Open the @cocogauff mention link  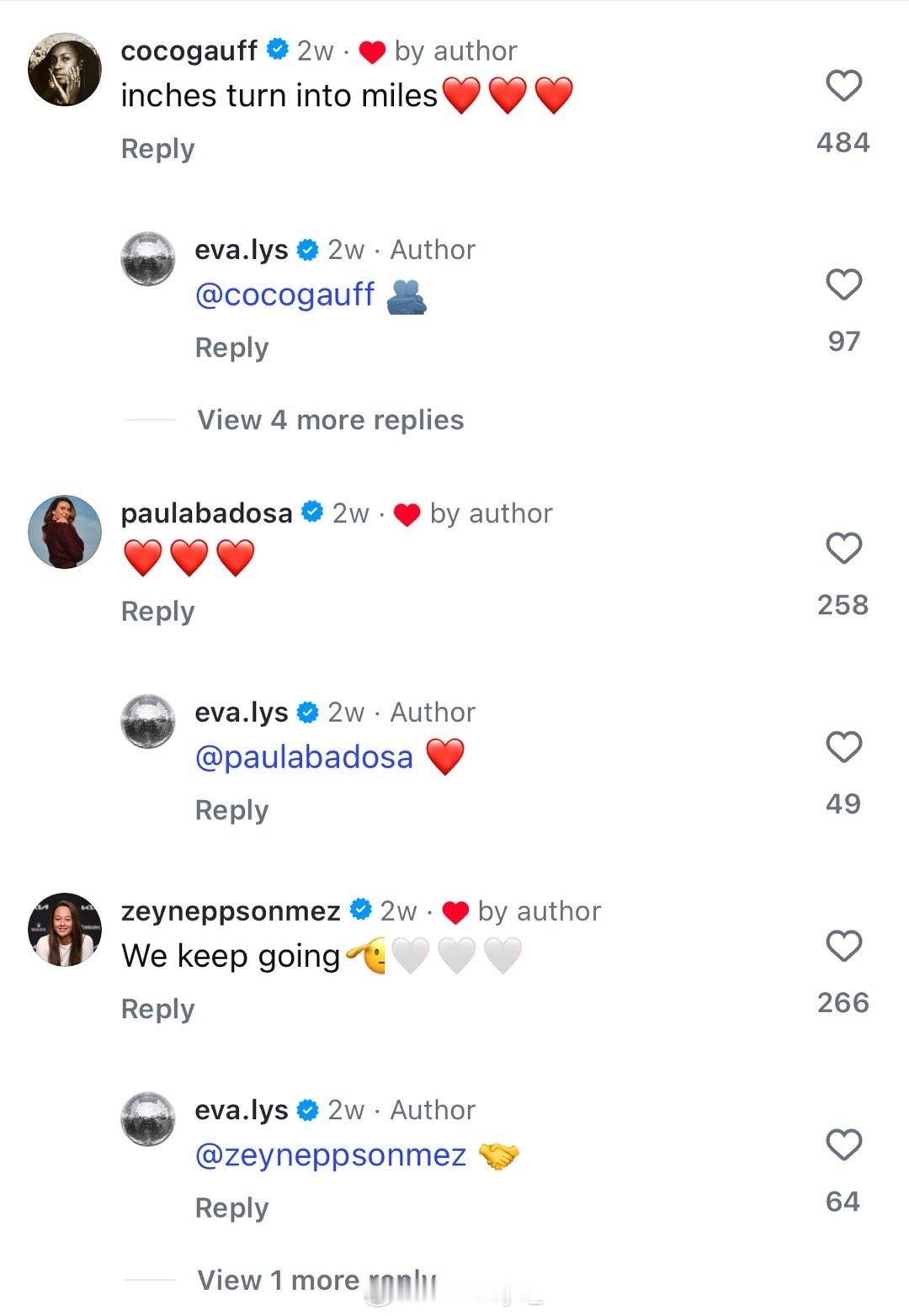pyautogui.click(x=284, y=295)
